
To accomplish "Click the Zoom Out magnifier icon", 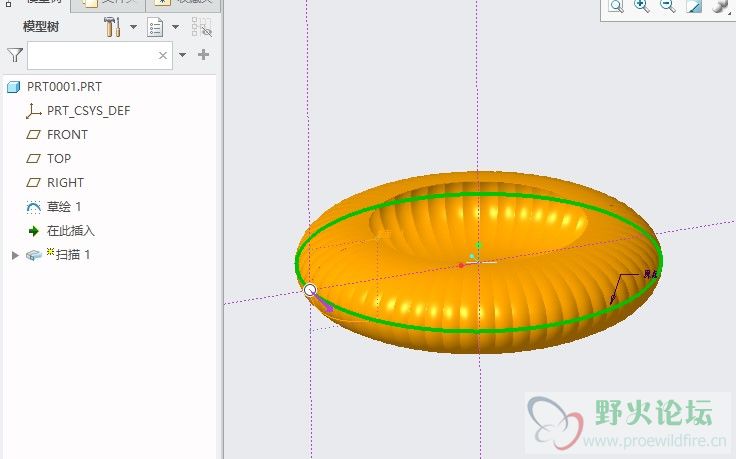I will [x=667, y=6].
